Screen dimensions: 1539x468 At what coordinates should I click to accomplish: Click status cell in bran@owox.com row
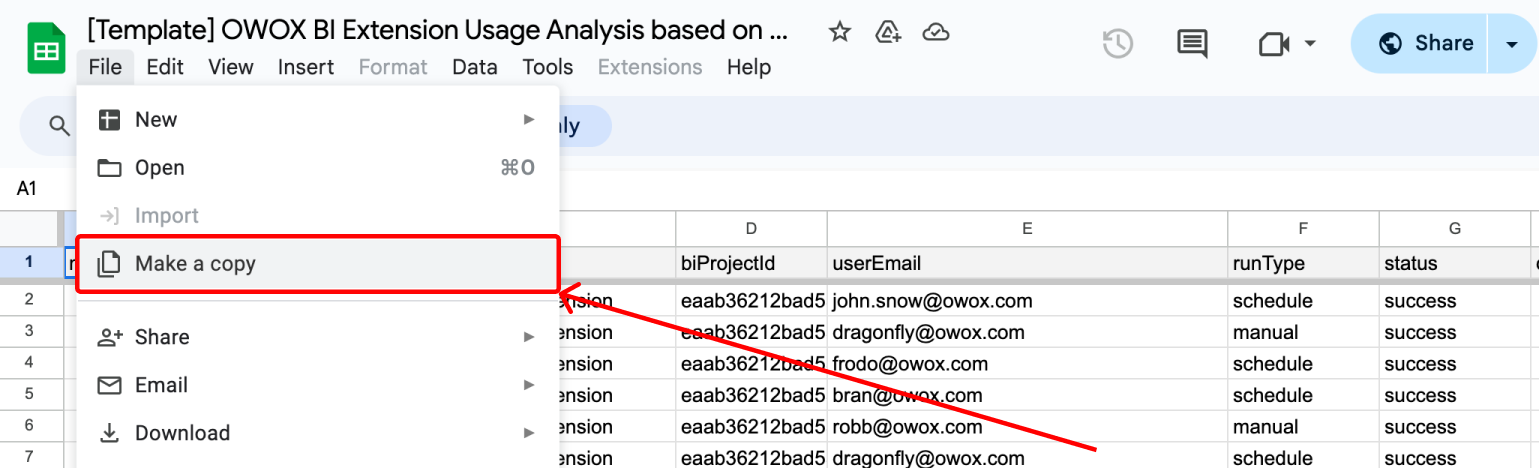coord(1454,395)
